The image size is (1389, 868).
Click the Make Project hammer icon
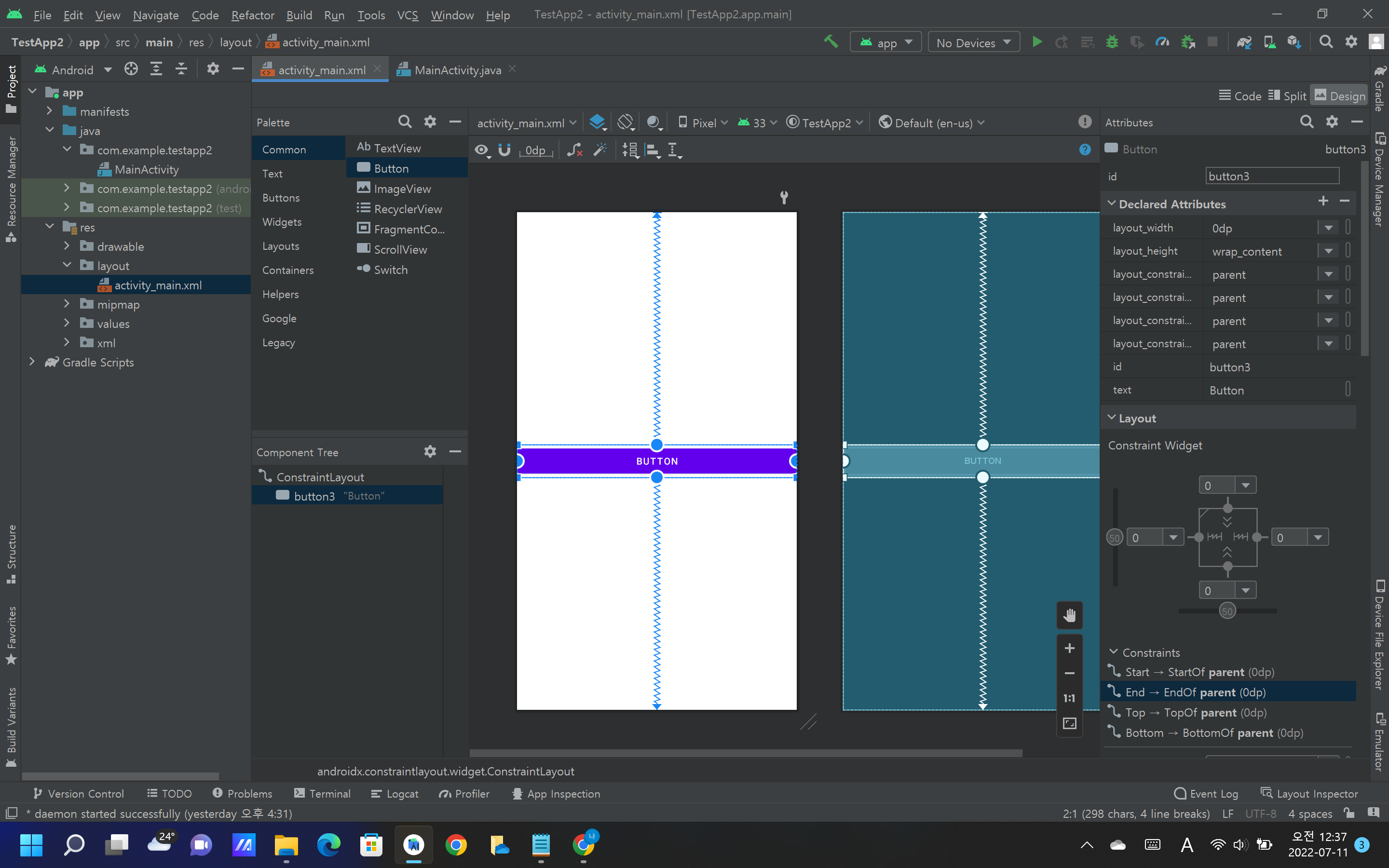(831, 42)
